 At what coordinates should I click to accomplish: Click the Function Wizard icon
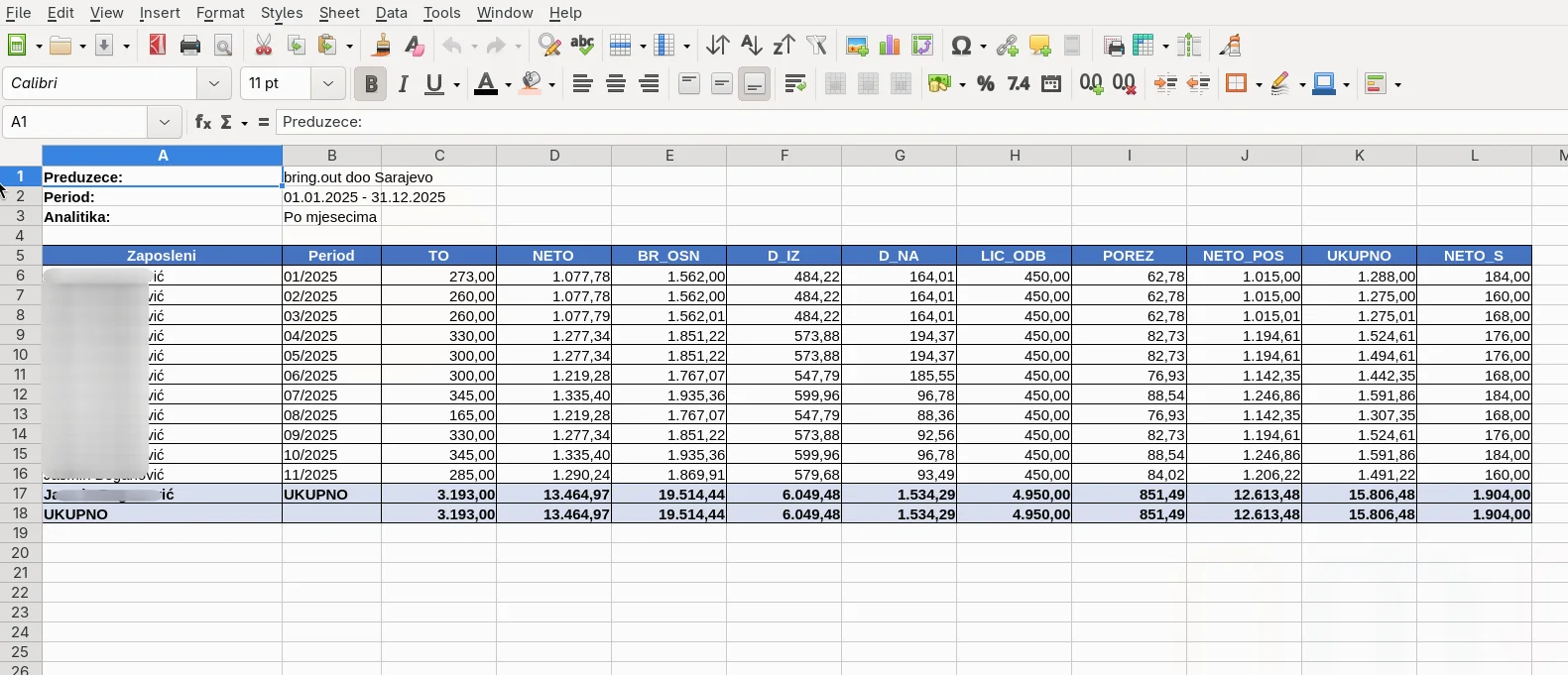pyautogui.click(x=202, y=123)
